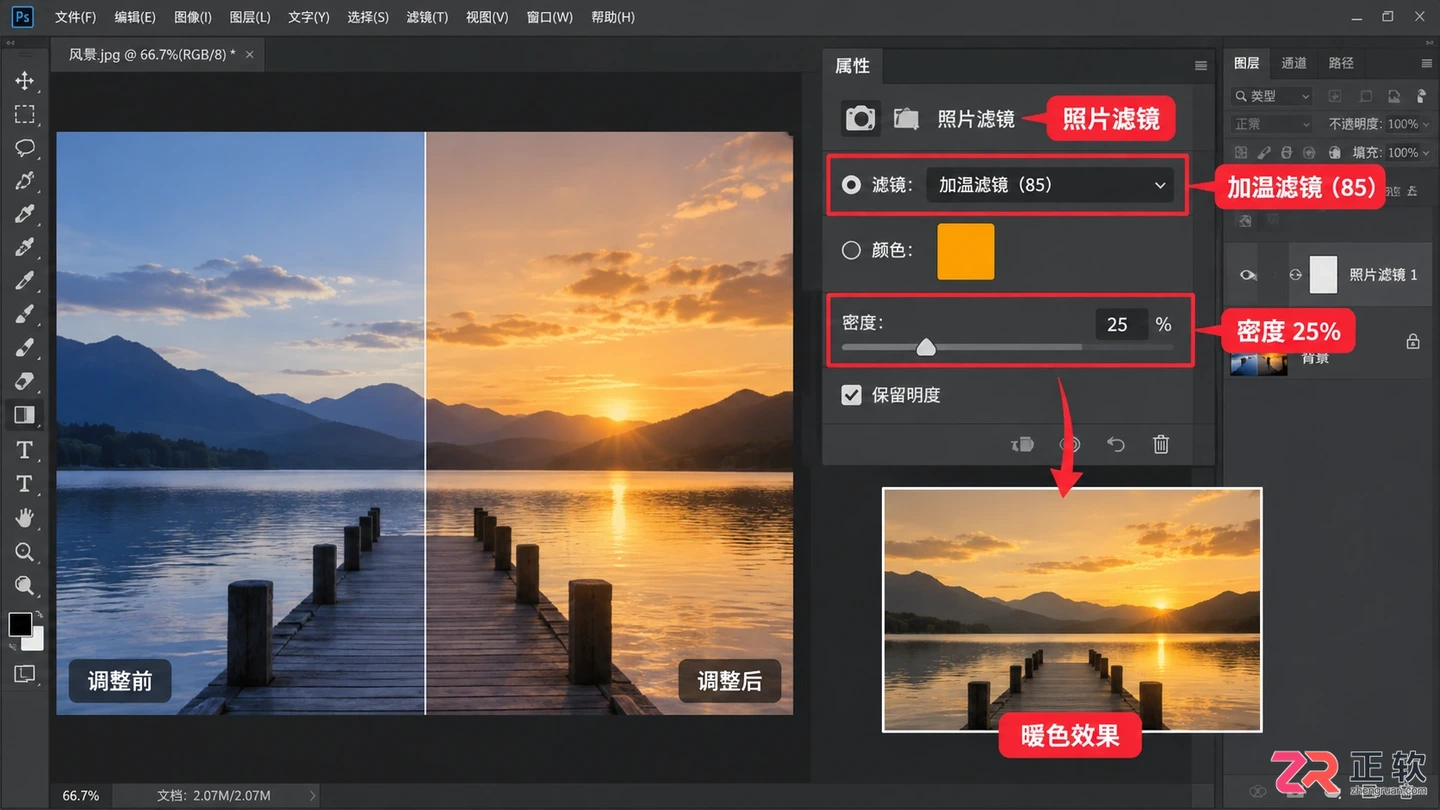Expand the 填充 100% dropdown arrow
Screen dimensions: 1440x810
1426,153
